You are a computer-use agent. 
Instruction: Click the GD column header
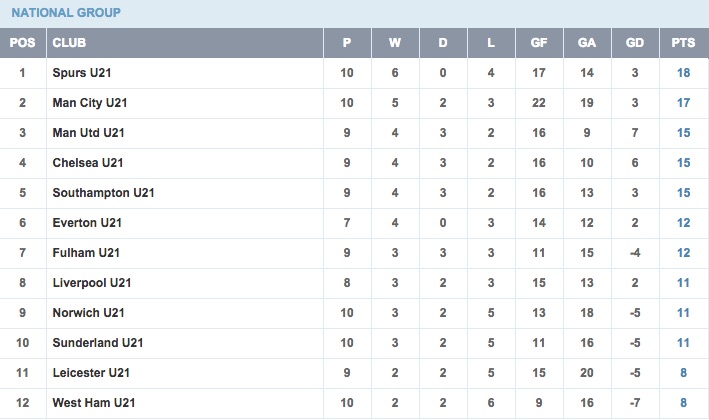(635, 42)
